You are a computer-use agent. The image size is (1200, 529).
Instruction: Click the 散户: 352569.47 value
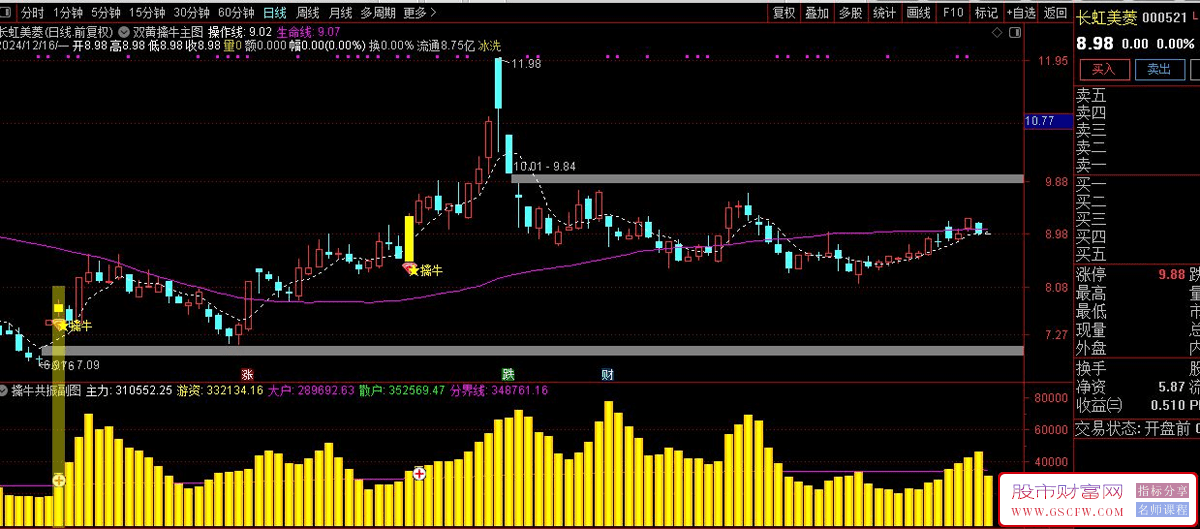403,390
